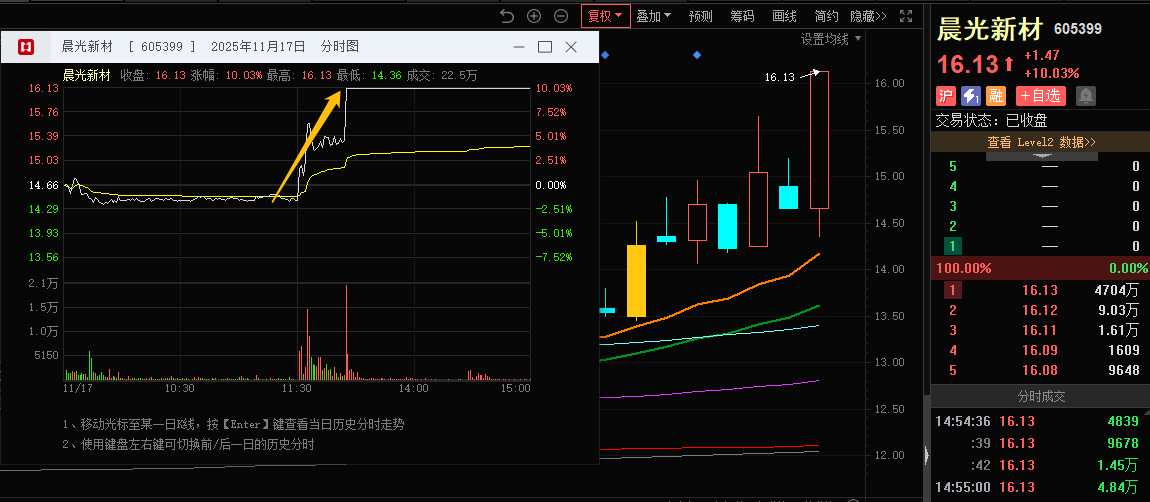Zoom out the K-line chart with minus icon
1150x502 pixels.
561,16
